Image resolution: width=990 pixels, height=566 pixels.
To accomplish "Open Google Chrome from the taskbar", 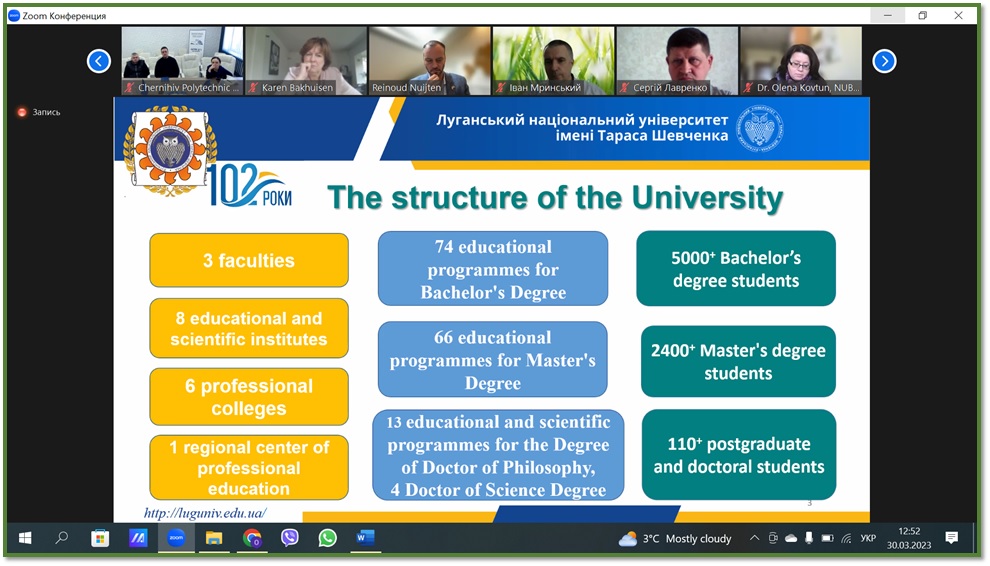I will click(x=252, y=538).
